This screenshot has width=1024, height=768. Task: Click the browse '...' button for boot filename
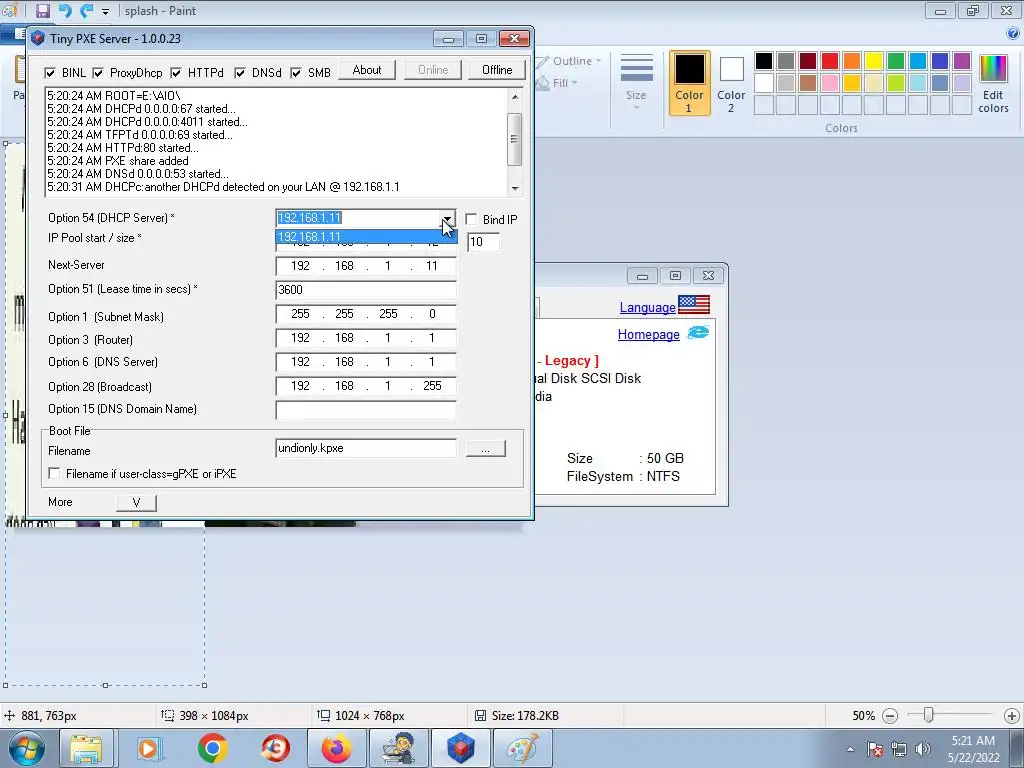[x=485, y=449]
